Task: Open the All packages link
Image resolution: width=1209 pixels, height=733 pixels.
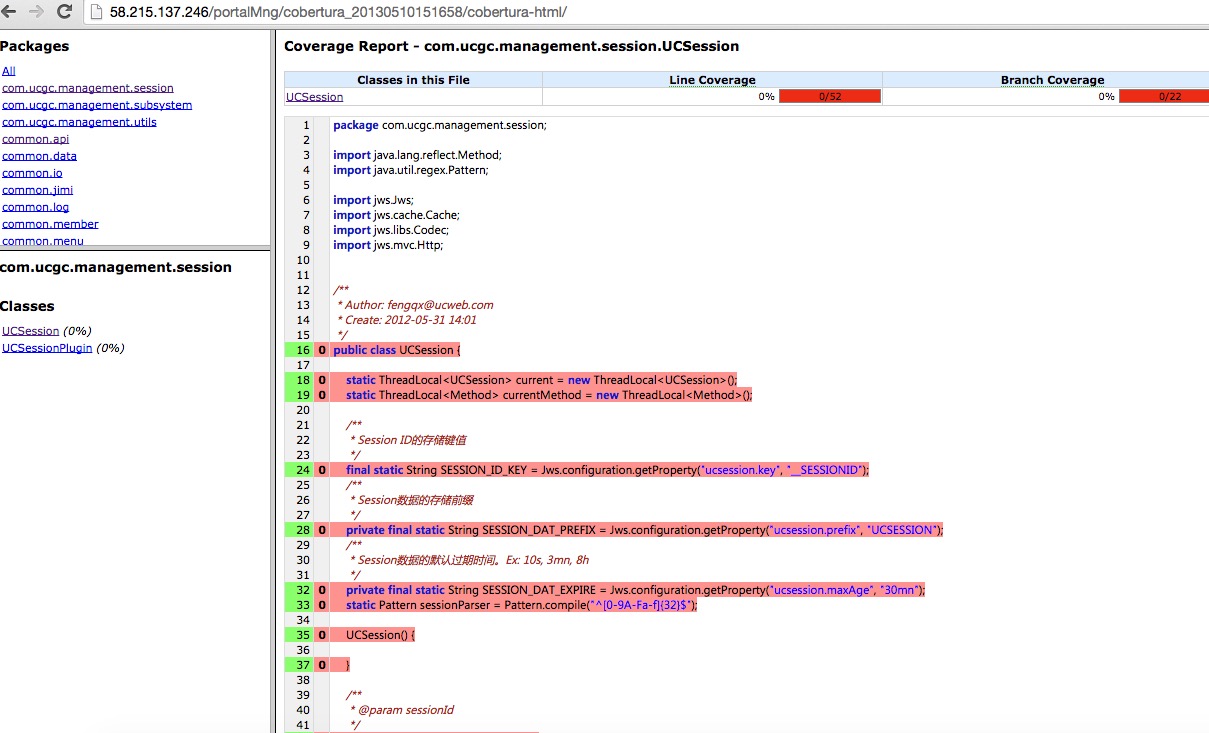Action: pyautogui.click(x=9, y=71)
